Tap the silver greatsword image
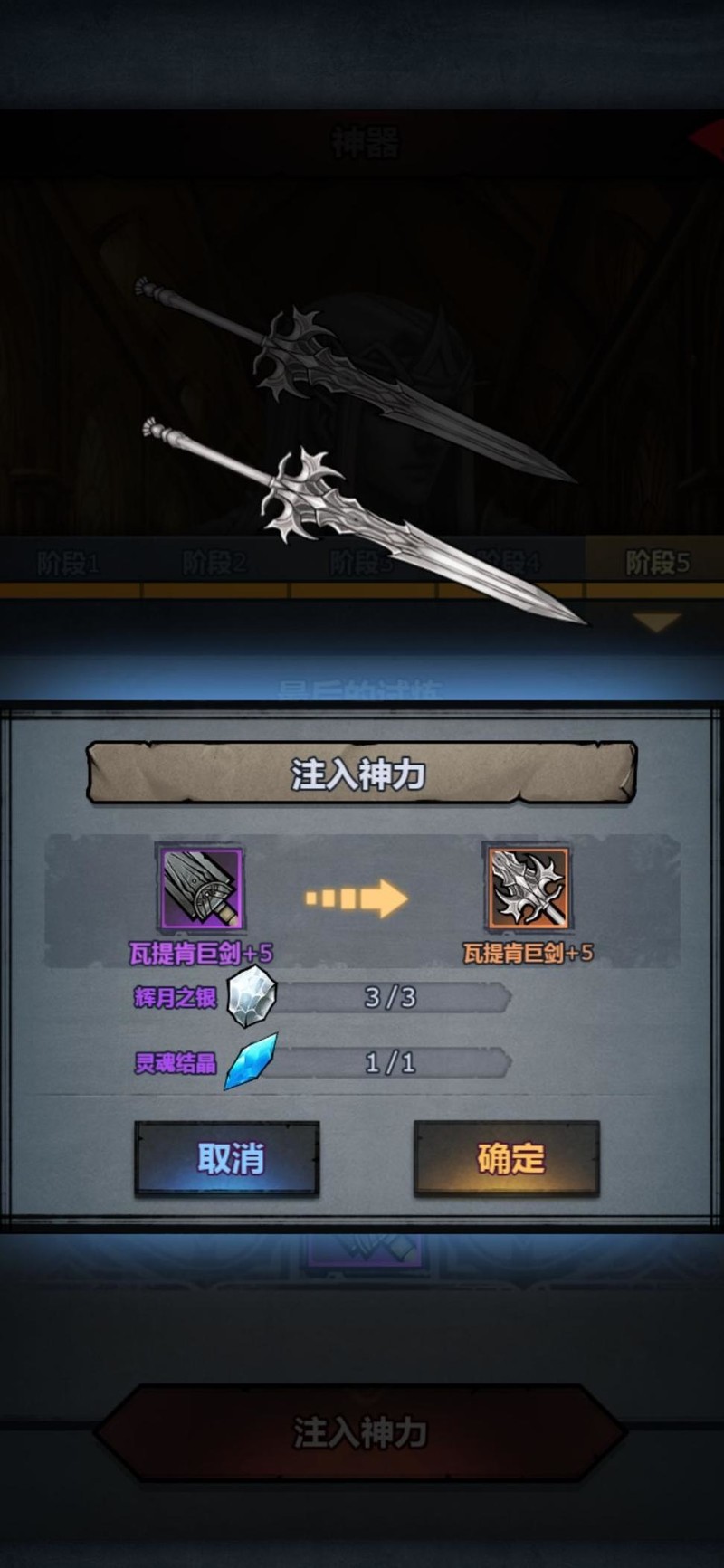 [x=362, y=521]
